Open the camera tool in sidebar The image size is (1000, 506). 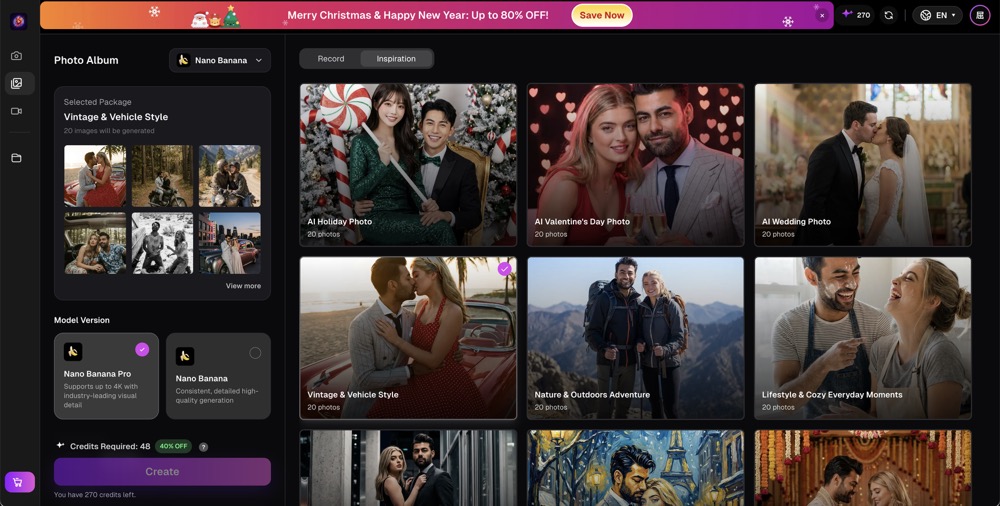click(x=17, y=56)
